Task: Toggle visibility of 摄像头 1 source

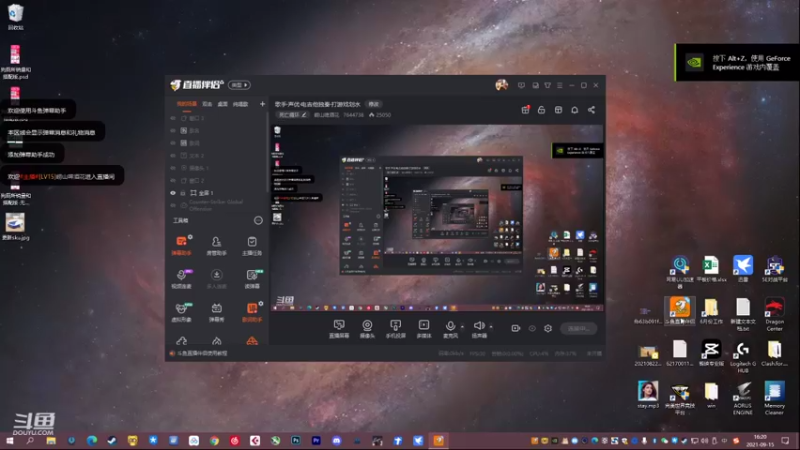Action: (x=173, y=168)
